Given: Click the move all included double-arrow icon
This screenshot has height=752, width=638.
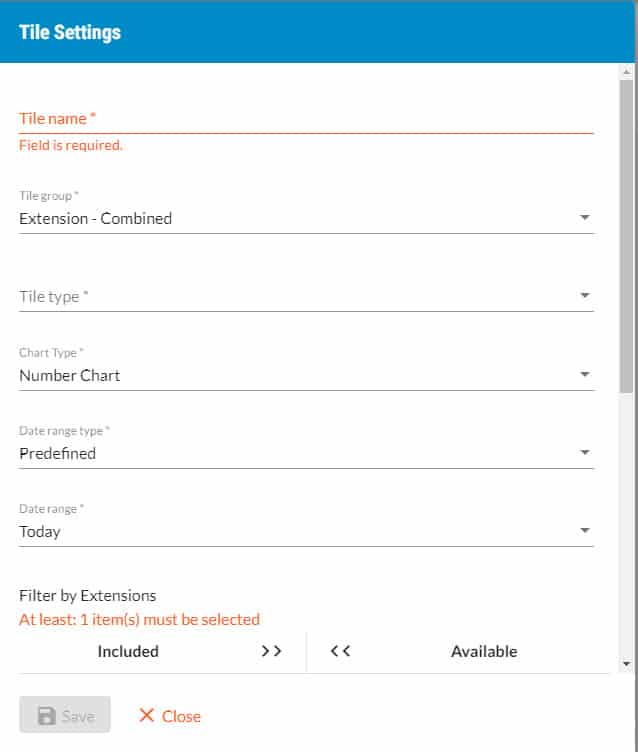Looking at the screenshot, I should [271, 651].
